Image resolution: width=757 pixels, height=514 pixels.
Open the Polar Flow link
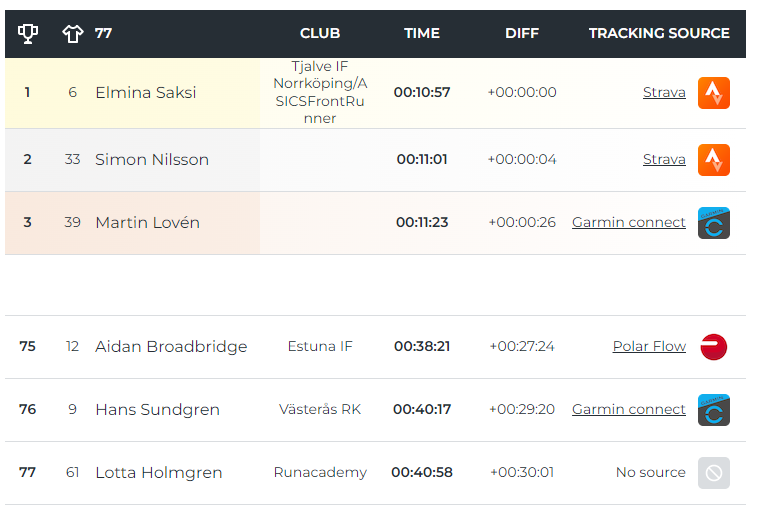click(649, 346)
